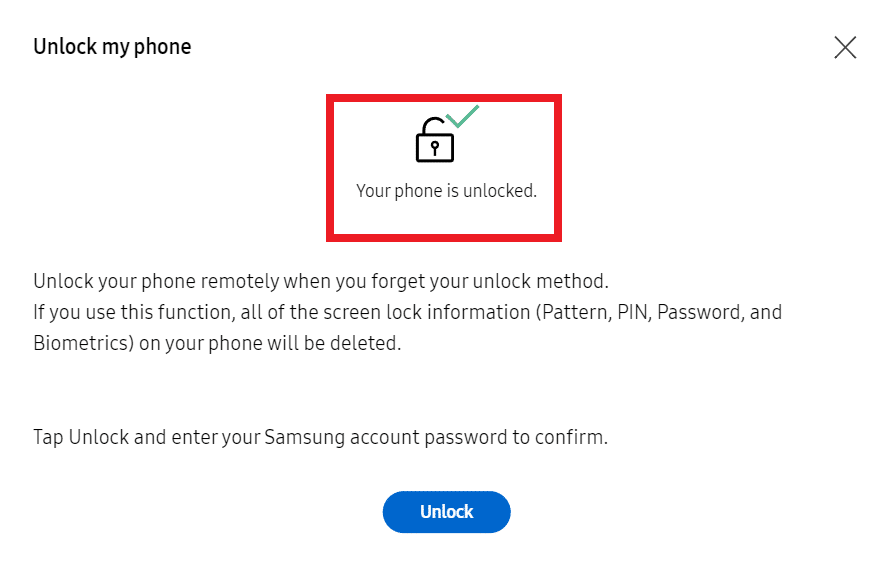Click the "Tap Unlock and enter" instruction line

[x=320, y=437]
